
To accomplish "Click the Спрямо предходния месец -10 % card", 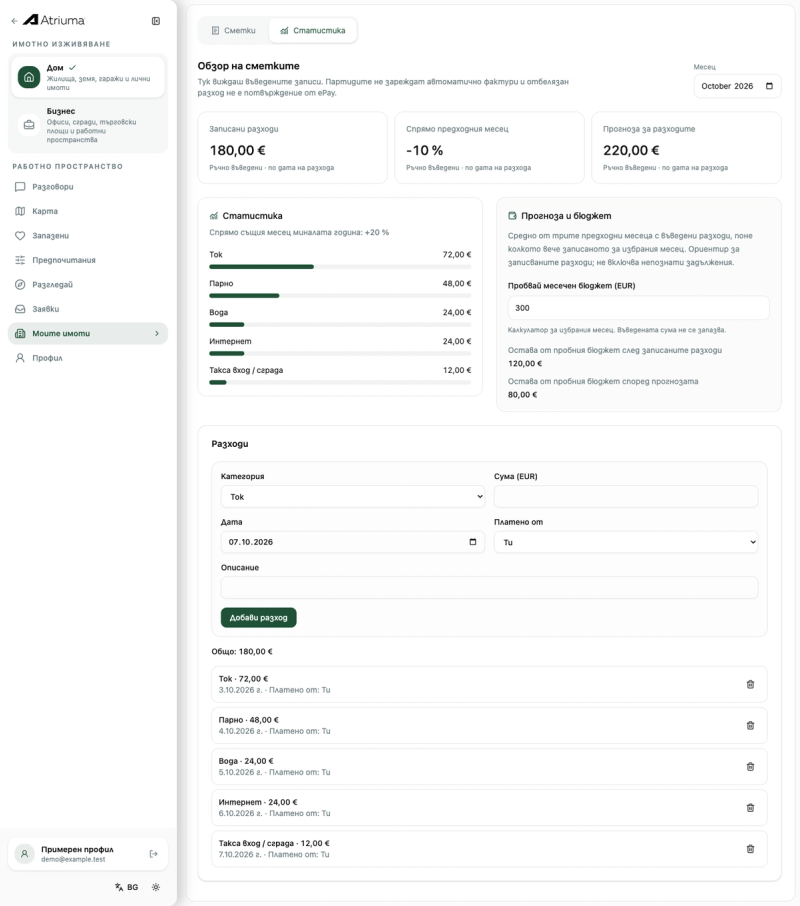I will (x=489, y=148).
